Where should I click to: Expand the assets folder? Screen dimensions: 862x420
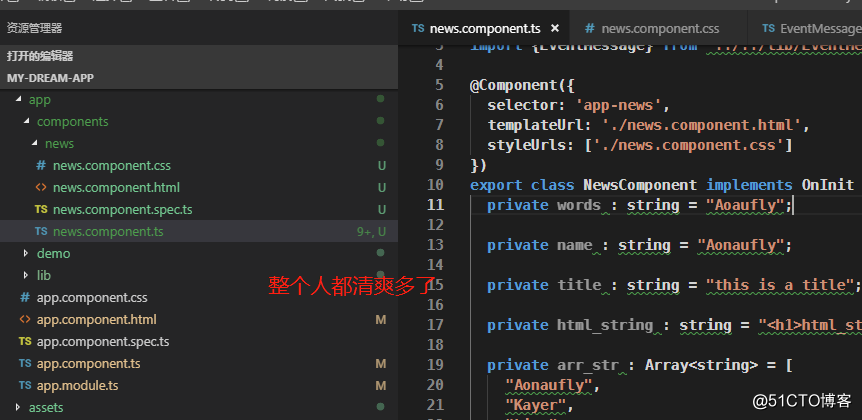point(18,407)
